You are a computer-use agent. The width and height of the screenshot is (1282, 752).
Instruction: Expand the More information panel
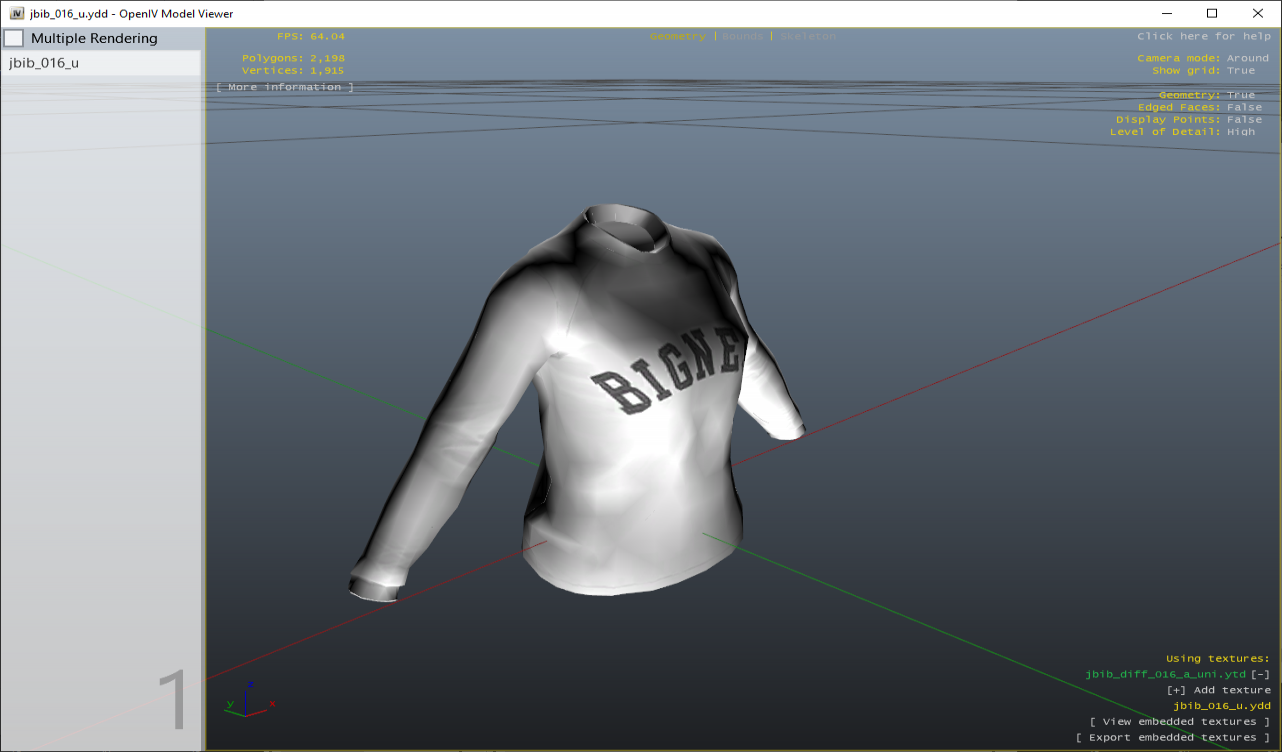click(284, 86)
